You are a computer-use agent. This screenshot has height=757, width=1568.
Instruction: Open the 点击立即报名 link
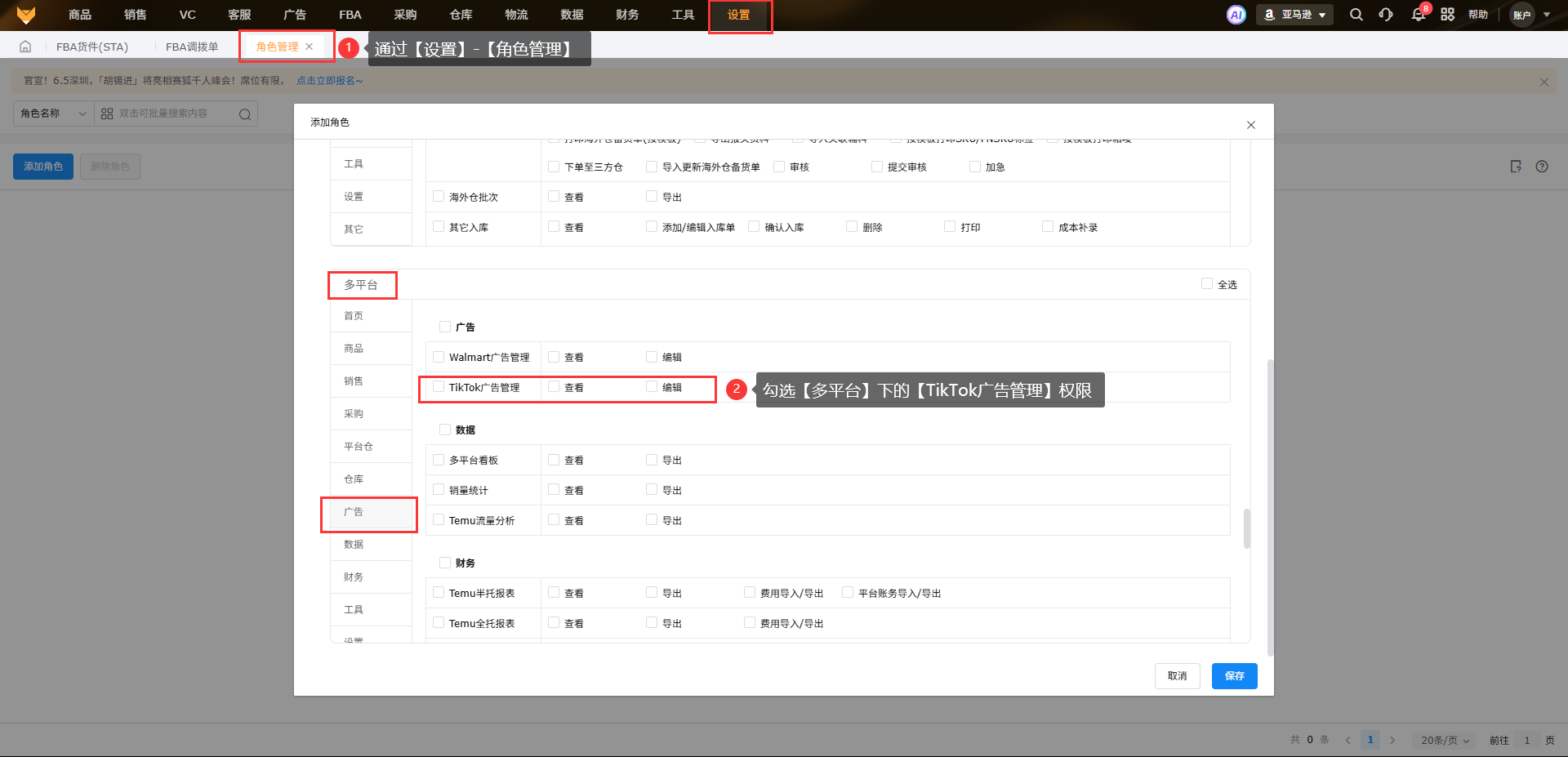click(x=329, y=81)
